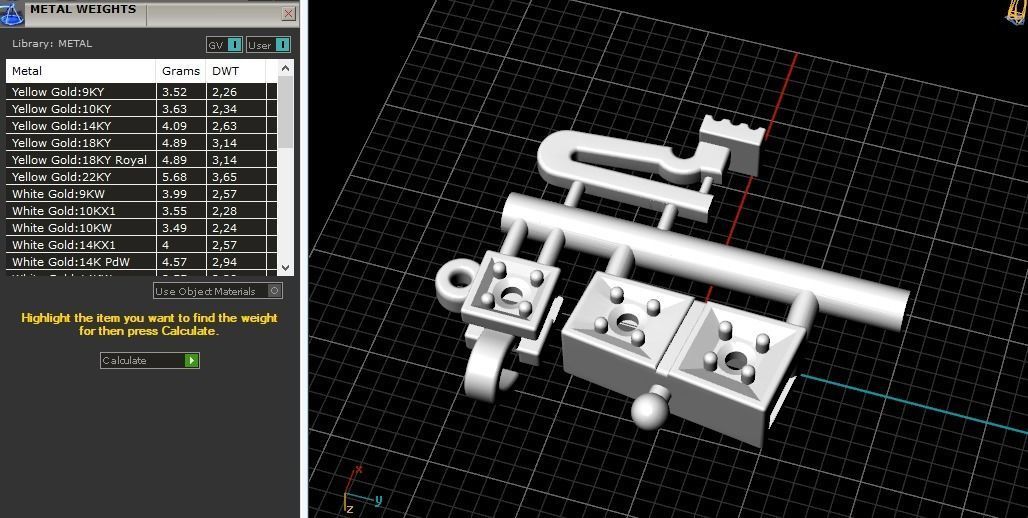The height and width of the screenshot is (518, 1028).
Task: Select the White Gold:9KW row
Action: (142, 194)
